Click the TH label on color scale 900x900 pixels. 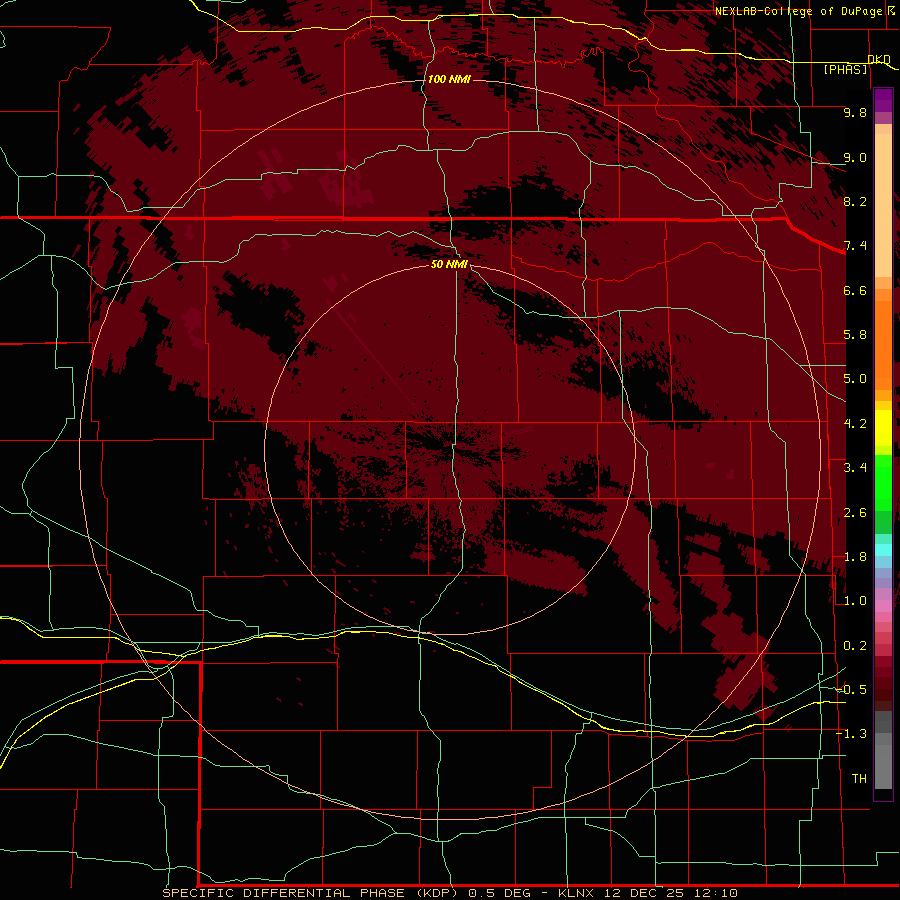pyautogui.click(x=859, y=779)
